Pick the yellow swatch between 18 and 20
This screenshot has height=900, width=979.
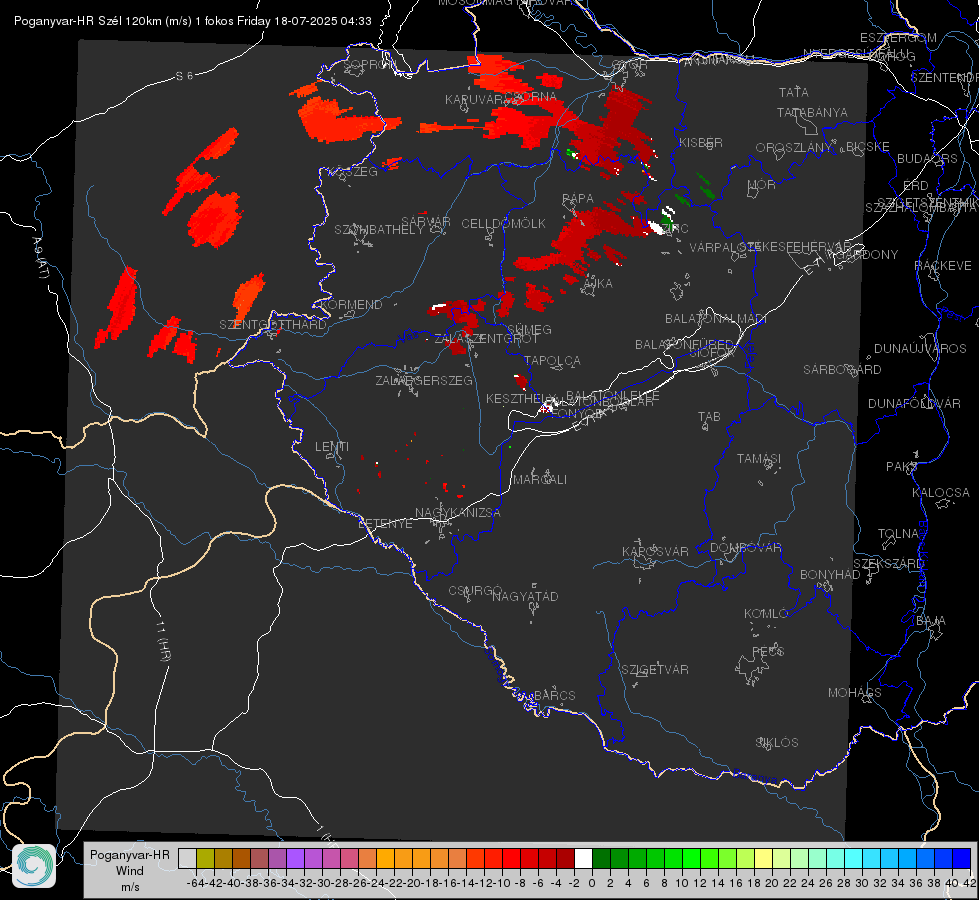click(x=763, y=858)
